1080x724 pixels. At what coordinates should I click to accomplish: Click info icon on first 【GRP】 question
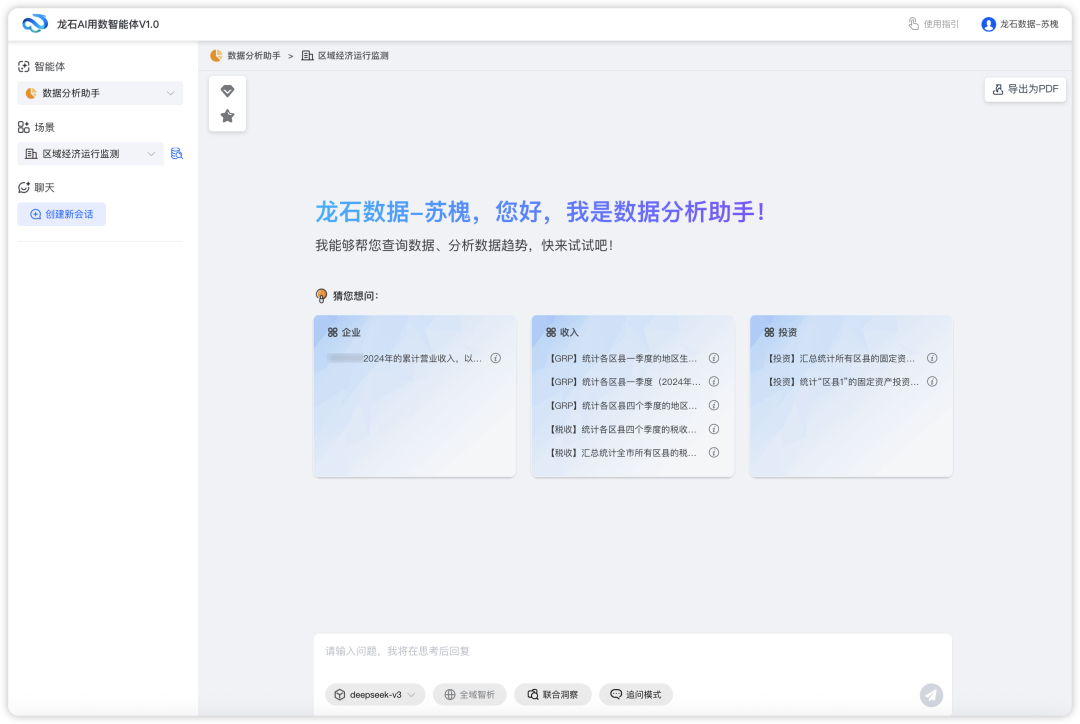(714, 358)
